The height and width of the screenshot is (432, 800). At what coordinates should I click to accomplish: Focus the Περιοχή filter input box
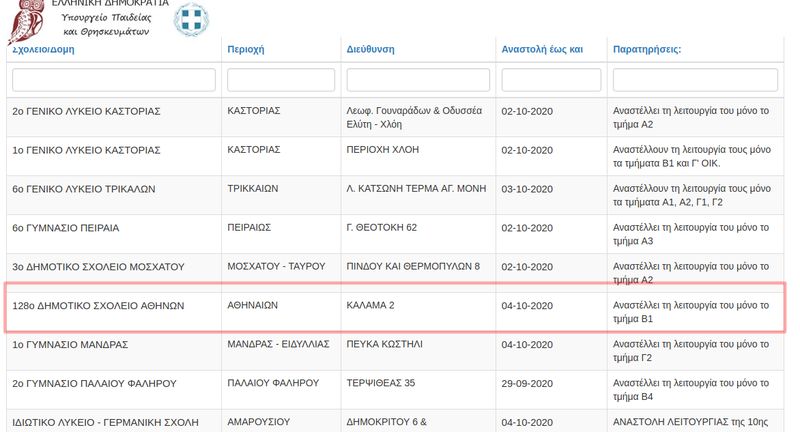280,79
